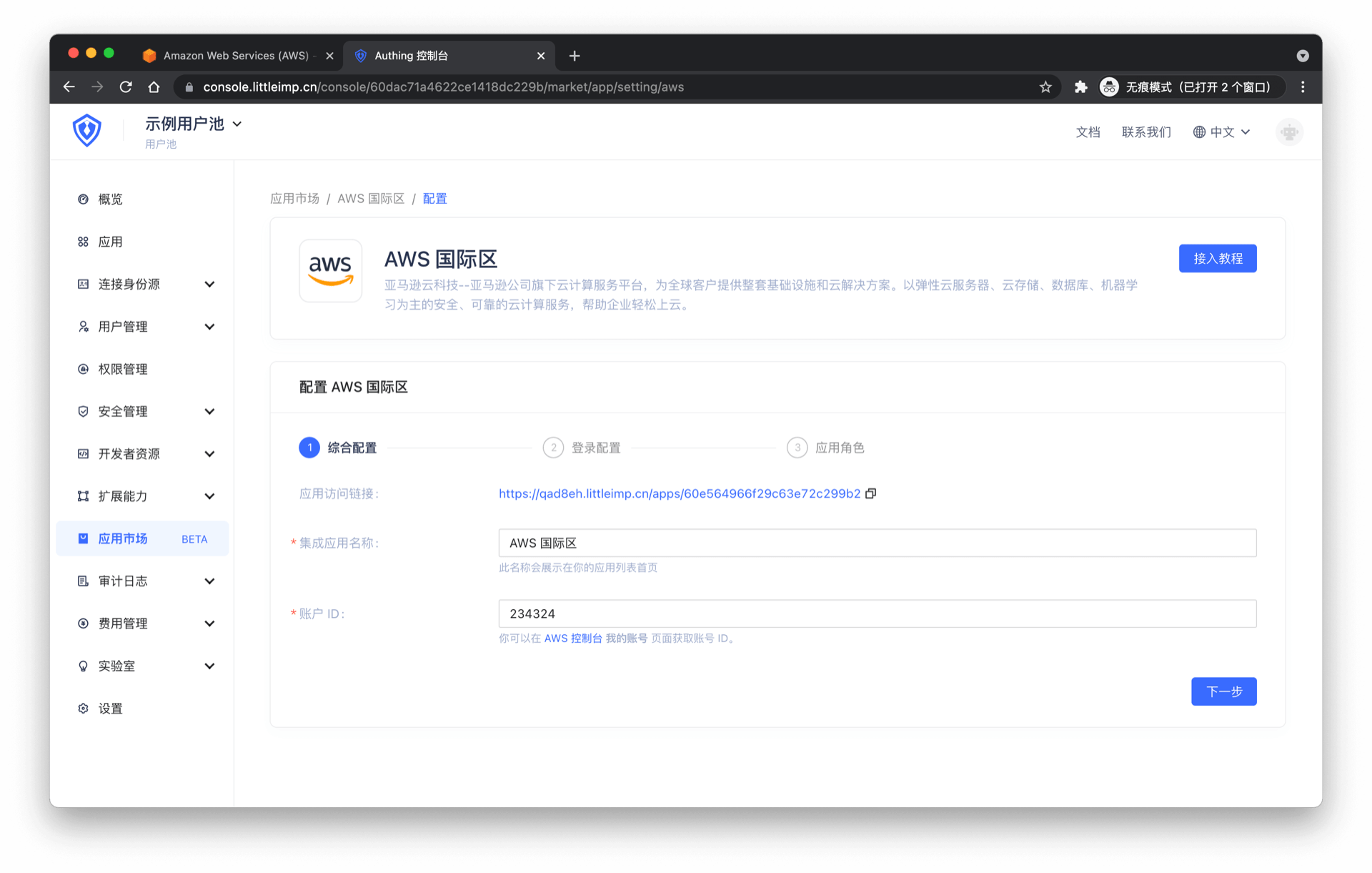Open the 中文 language dropdown
The width and height of the screenshot is (1372, 873).
(1222, 132)
